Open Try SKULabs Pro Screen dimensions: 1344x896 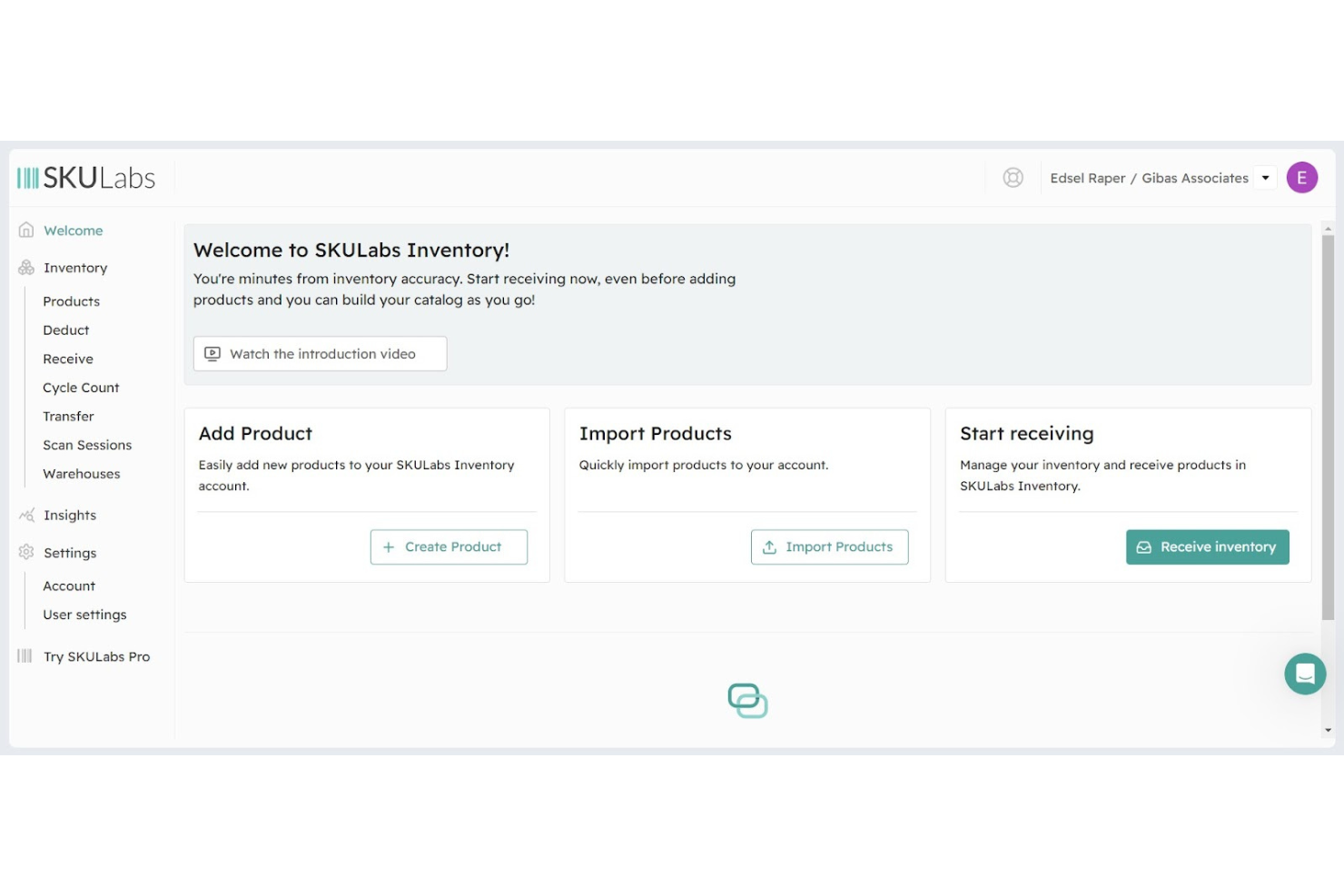tap(97, 656)
